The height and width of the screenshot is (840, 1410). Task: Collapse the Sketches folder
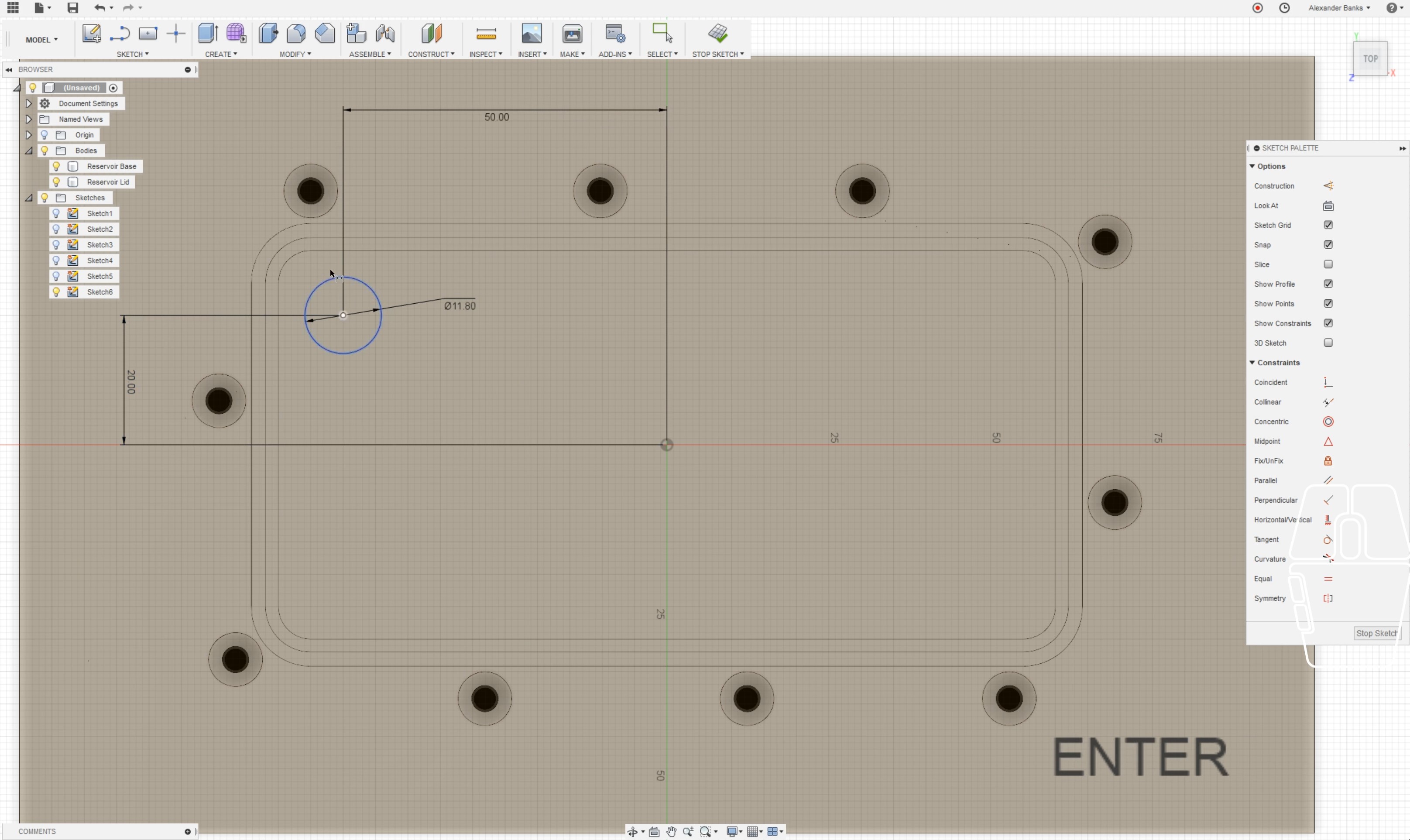[28, 198]
